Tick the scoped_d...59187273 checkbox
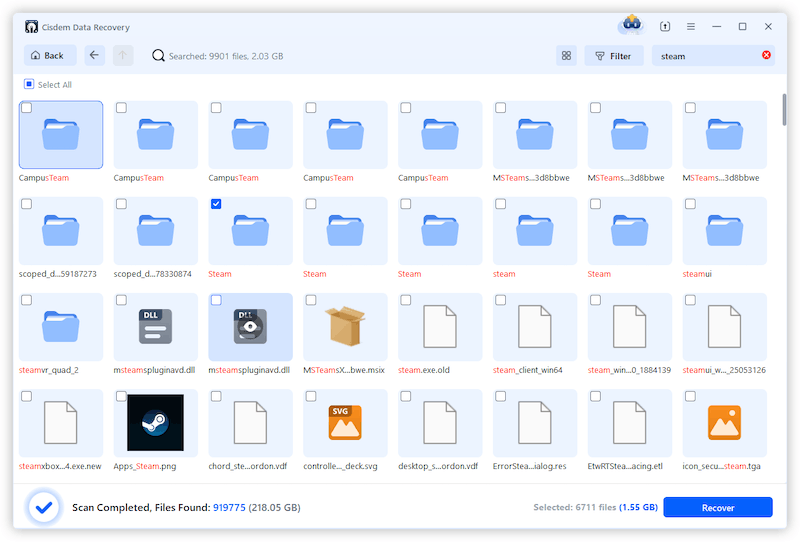Viewport: 800px width, 542px height. coord(27,204)
